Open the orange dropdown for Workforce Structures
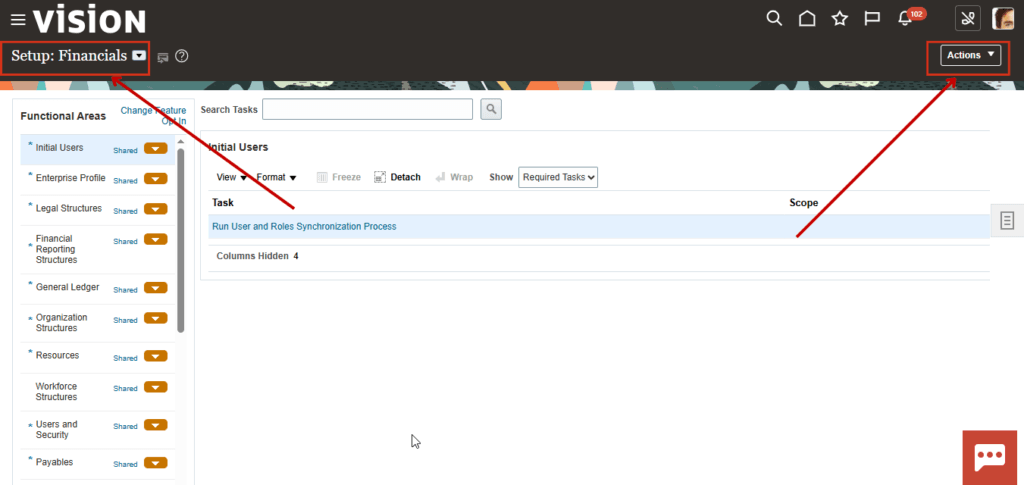 tap(155, 386)
